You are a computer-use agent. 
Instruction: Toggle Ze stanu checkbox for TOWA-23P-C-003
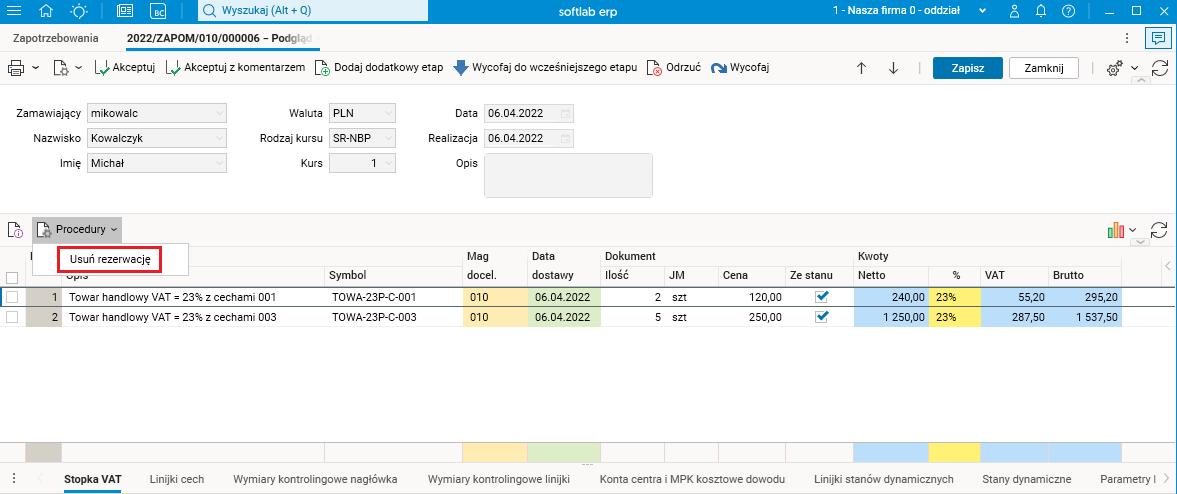click(823, 316)
